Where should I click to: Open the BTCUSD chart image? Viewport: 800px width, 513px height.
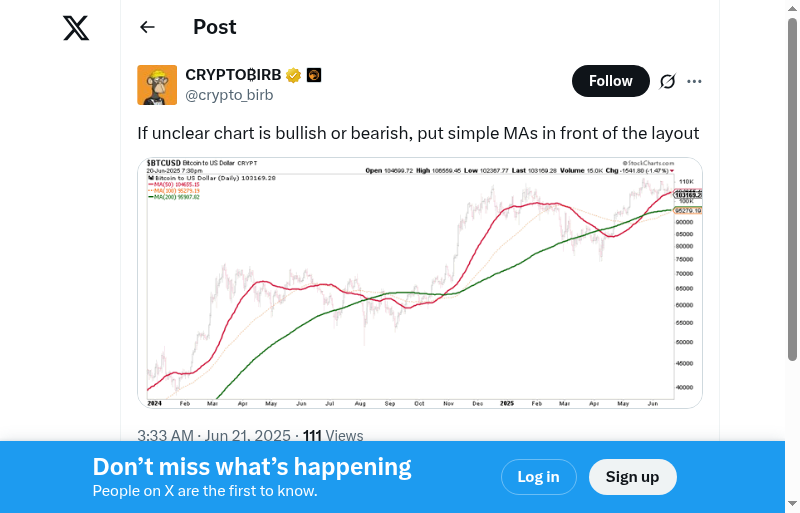coord(420,283)
